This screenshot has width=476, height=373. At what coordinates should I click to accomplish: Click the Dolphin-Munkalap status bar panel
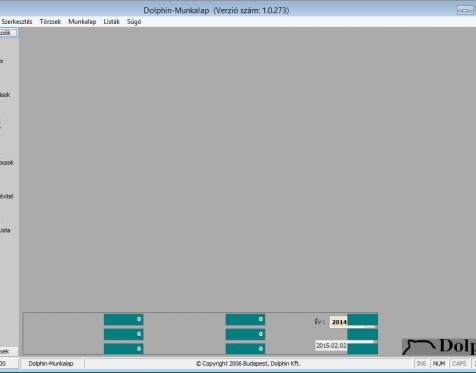click(51, 364)
